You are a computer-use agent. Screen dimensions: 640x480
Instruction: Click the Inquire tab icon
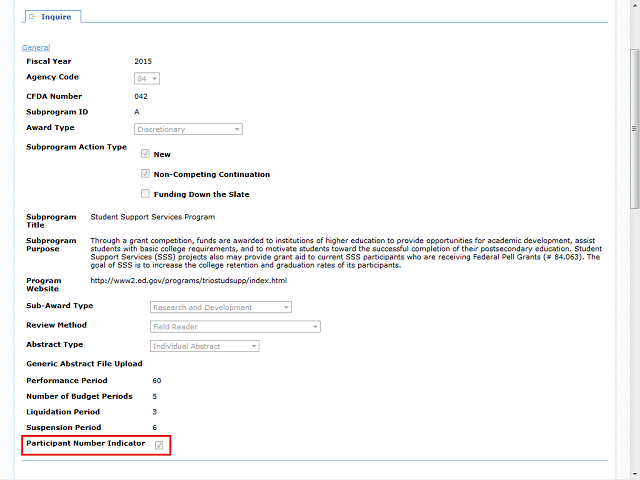click(32, 17)
